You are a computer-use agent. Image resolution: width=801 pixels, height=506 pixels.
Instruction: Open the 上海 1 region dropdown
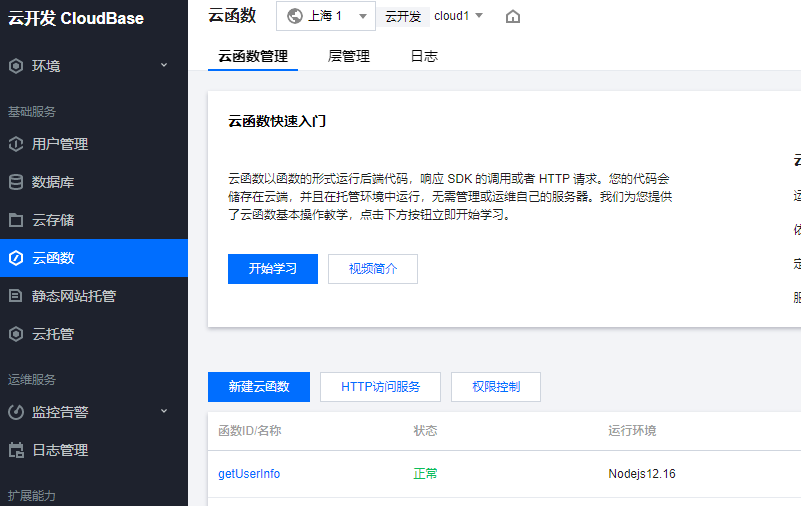[x=326, y=16]
